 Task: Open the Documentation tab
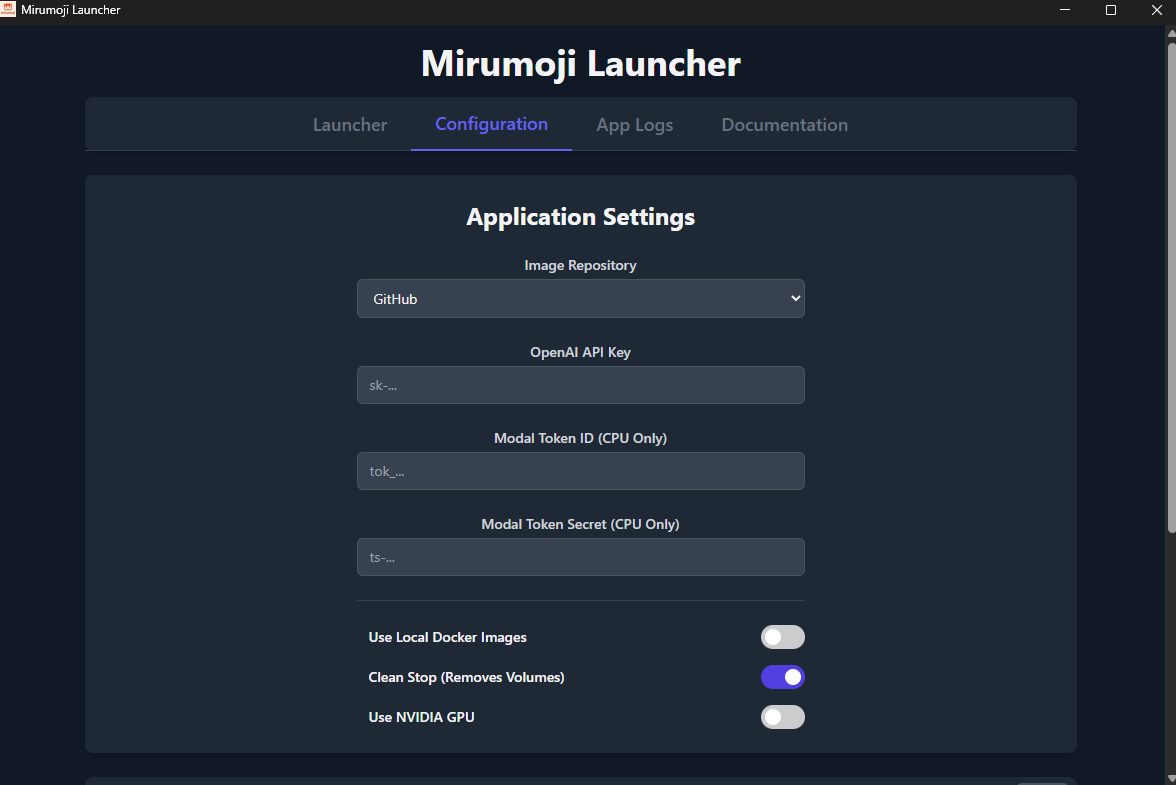[x=784, y=124]
